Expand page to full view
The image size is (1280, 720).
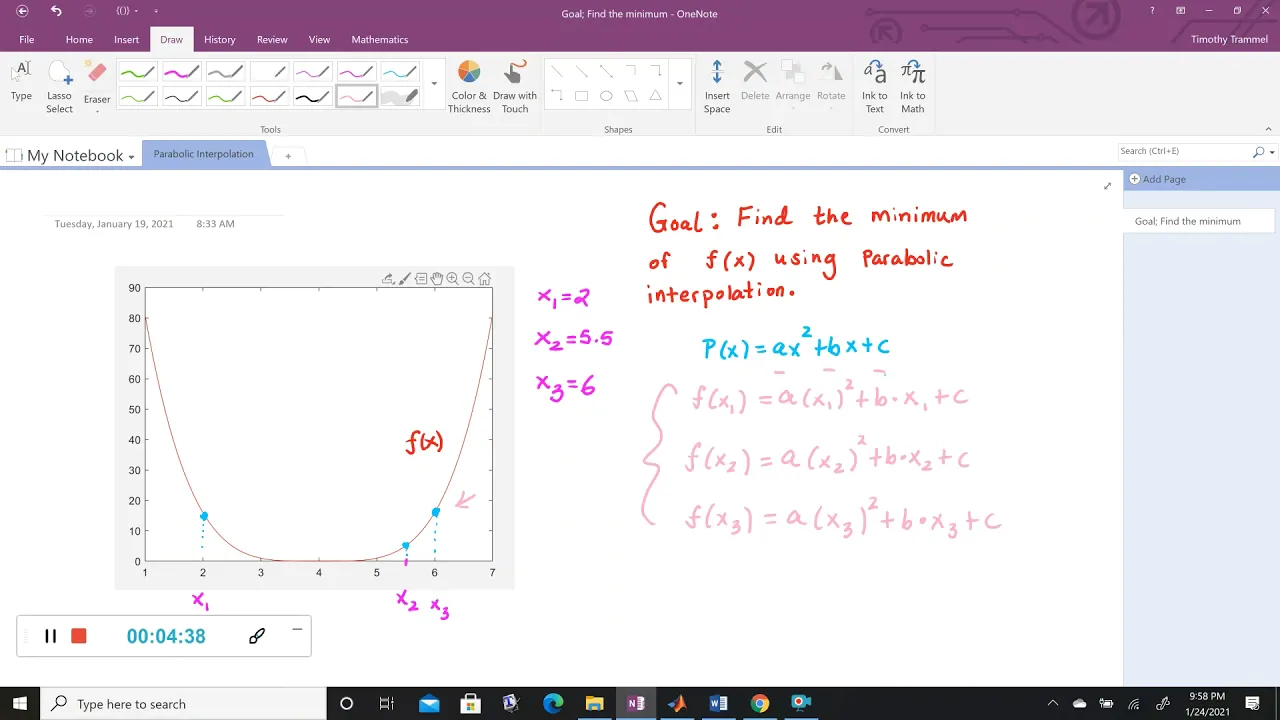coord(1107,186)
